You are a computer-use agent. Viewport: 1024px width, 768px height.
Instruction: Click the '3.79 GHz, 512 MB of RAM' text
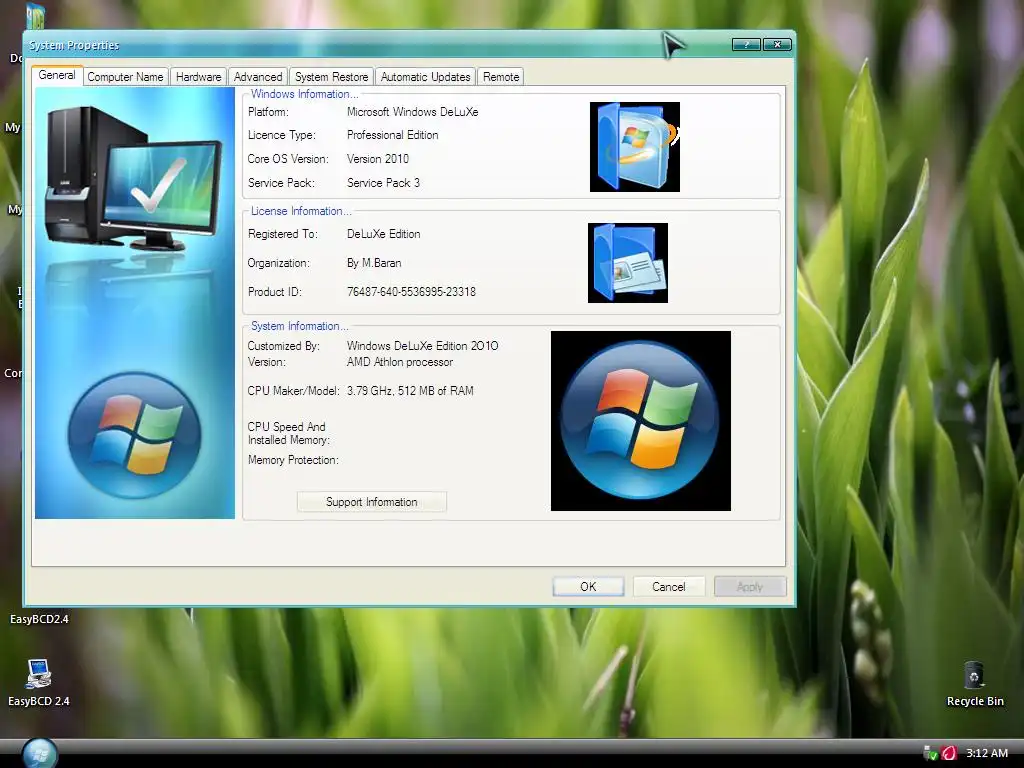tap(410, 391)
